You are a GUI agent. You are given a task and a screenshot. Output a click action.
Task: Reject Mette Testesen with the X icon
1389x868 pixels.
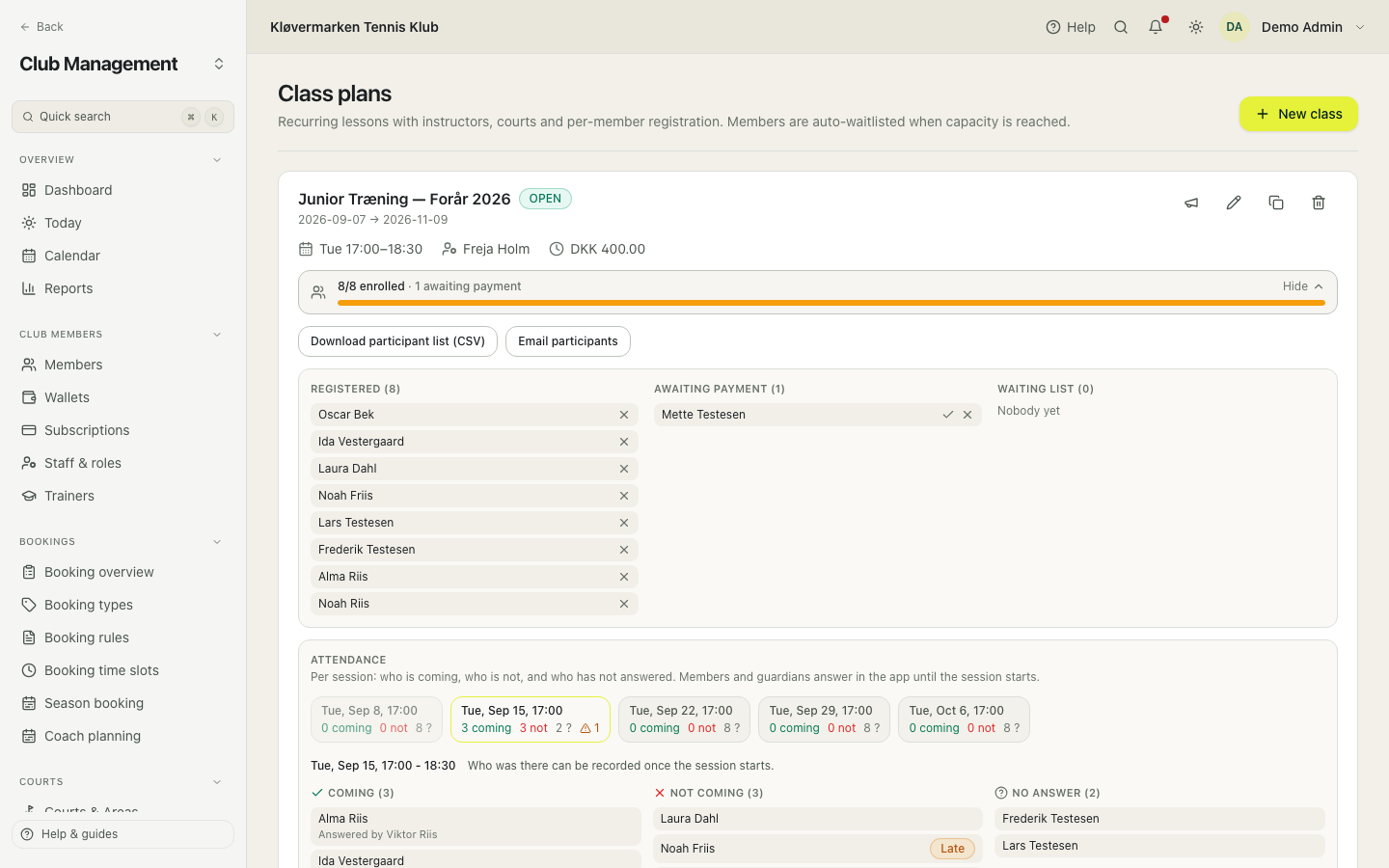pyautogui.click(x=967, y=415)
